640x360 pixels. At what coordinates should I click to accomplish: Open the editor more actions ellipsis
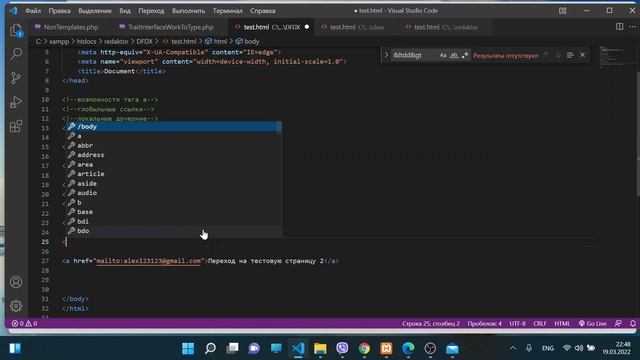pos(632,27)
